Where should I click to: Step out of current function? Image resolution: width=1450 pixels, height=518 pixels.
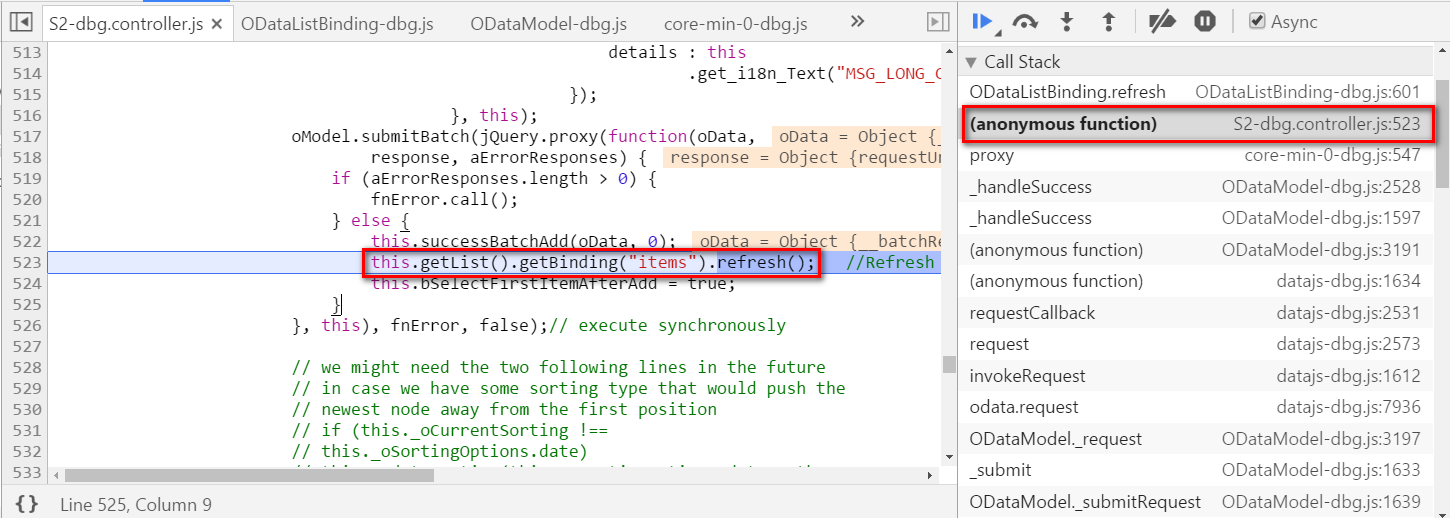click(1108, 21)
